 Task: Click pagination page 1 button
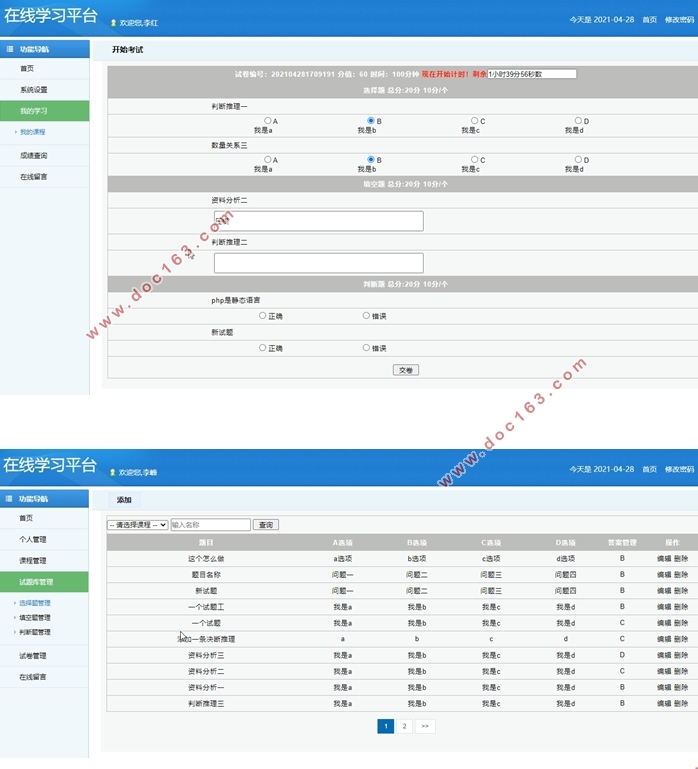tap(386, 726)
